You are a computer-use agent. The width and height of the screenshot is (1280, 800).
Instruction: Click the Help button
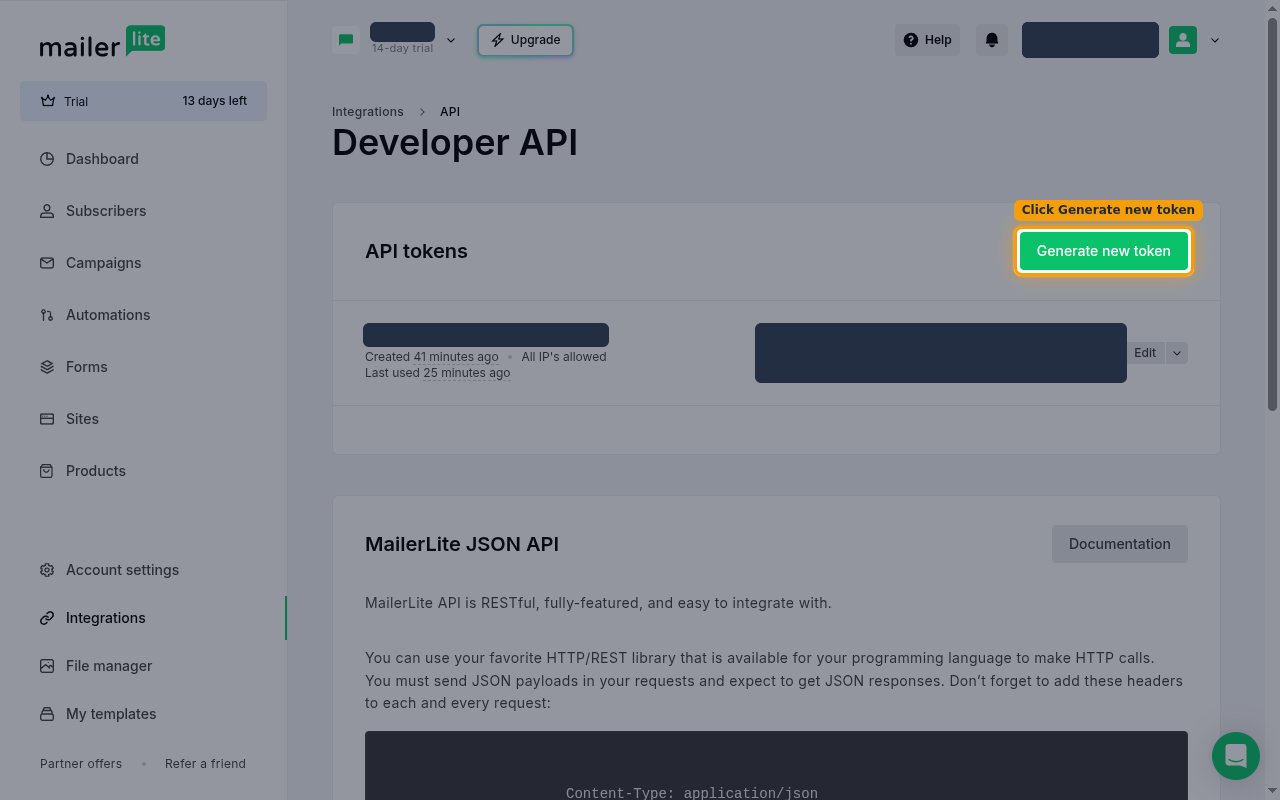click(927, 40)
